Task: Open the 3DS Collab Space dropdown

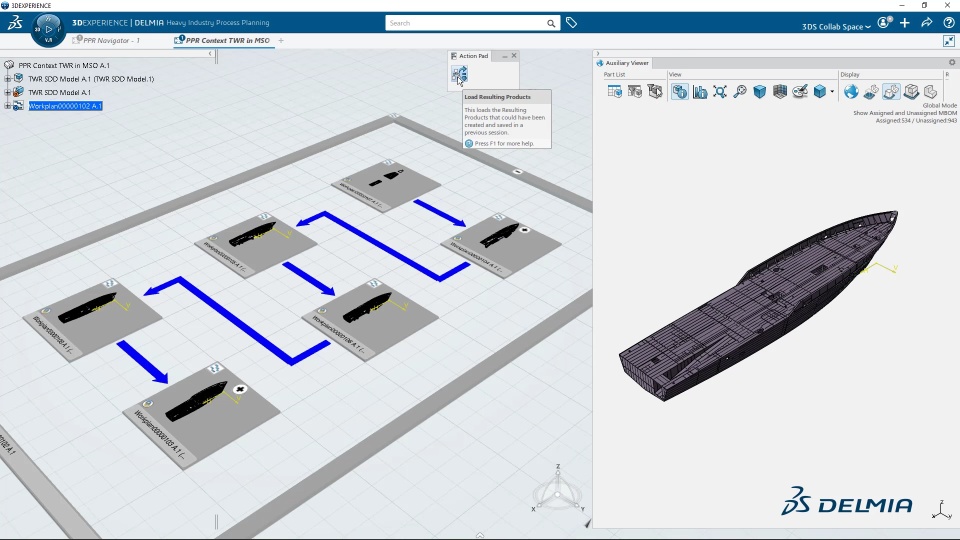Action: [836, 26]
